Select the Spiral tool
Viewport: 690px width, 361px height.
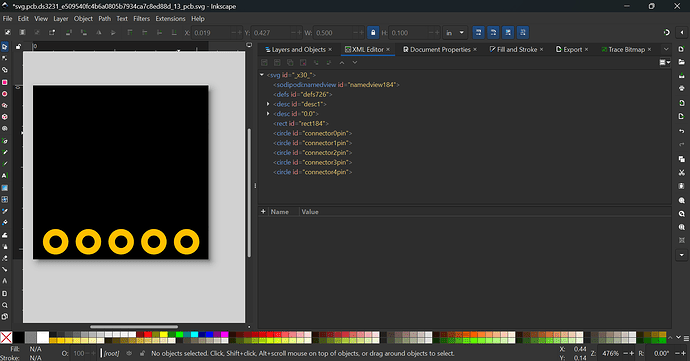coord(5,129)
